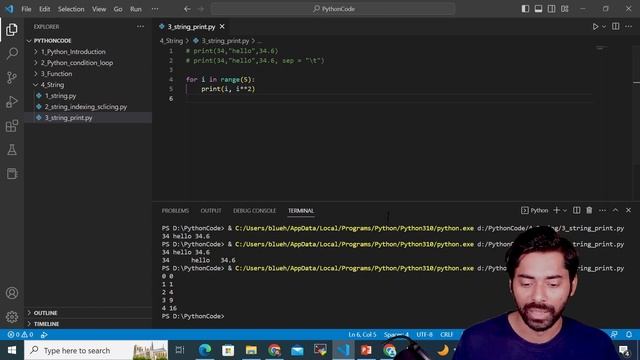Go forward with the navigation arrow

click(x=200, y=9)
